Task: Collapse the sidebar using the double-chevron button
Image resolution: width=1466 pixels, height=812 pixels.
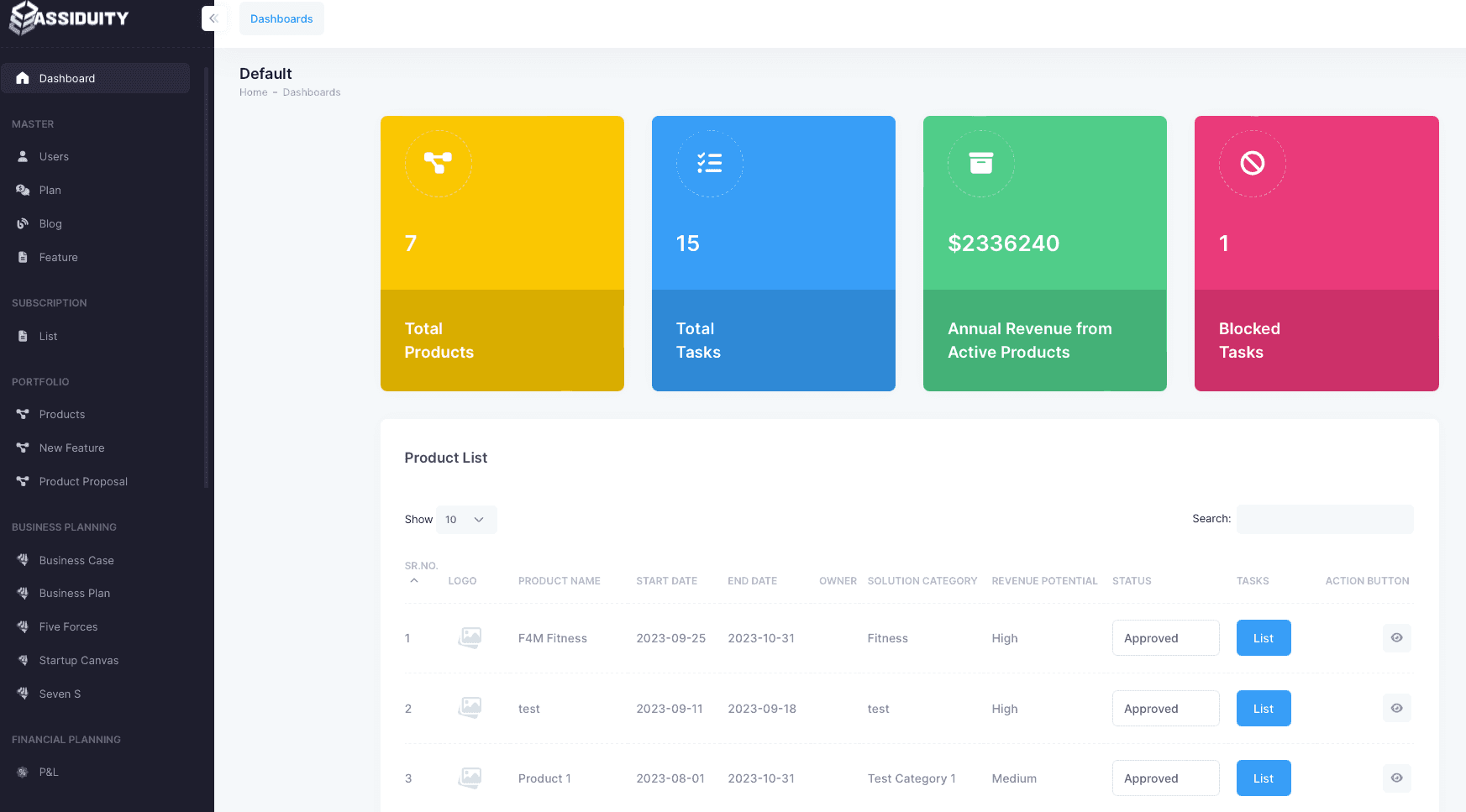Action: coord(213,18)
